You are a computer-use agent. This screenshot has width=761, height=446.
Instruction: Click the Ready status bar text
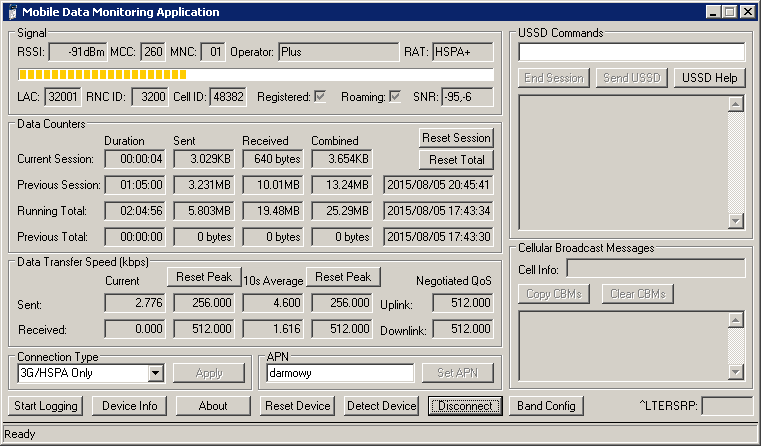(20, 434)
